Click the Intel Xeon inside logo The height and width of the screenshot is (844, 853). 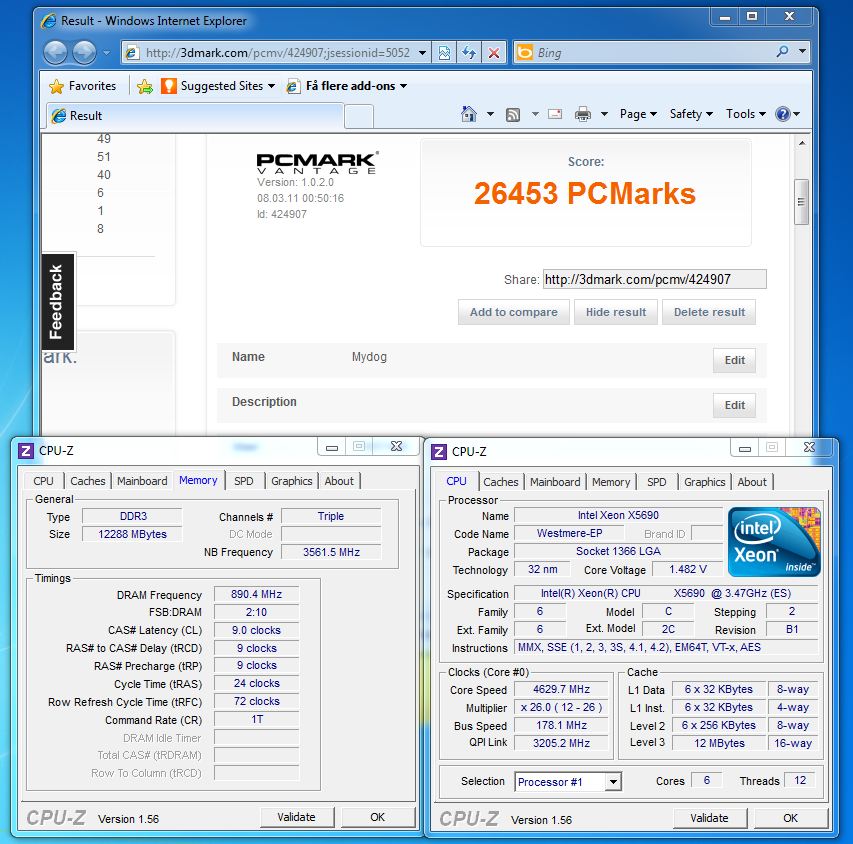774,542
